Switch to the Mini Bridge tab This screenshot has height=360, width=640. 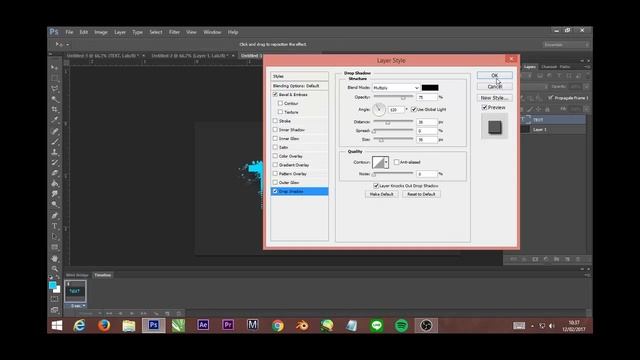click(x=77, y=275)
